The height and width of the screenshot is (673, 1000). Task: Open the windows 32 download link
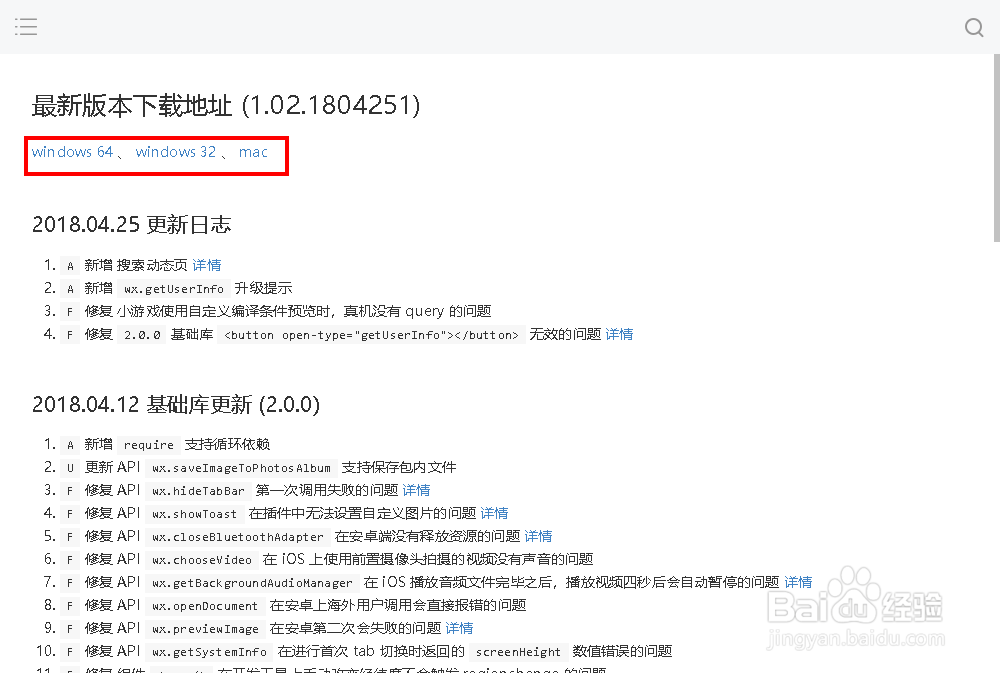coord(176,152)
